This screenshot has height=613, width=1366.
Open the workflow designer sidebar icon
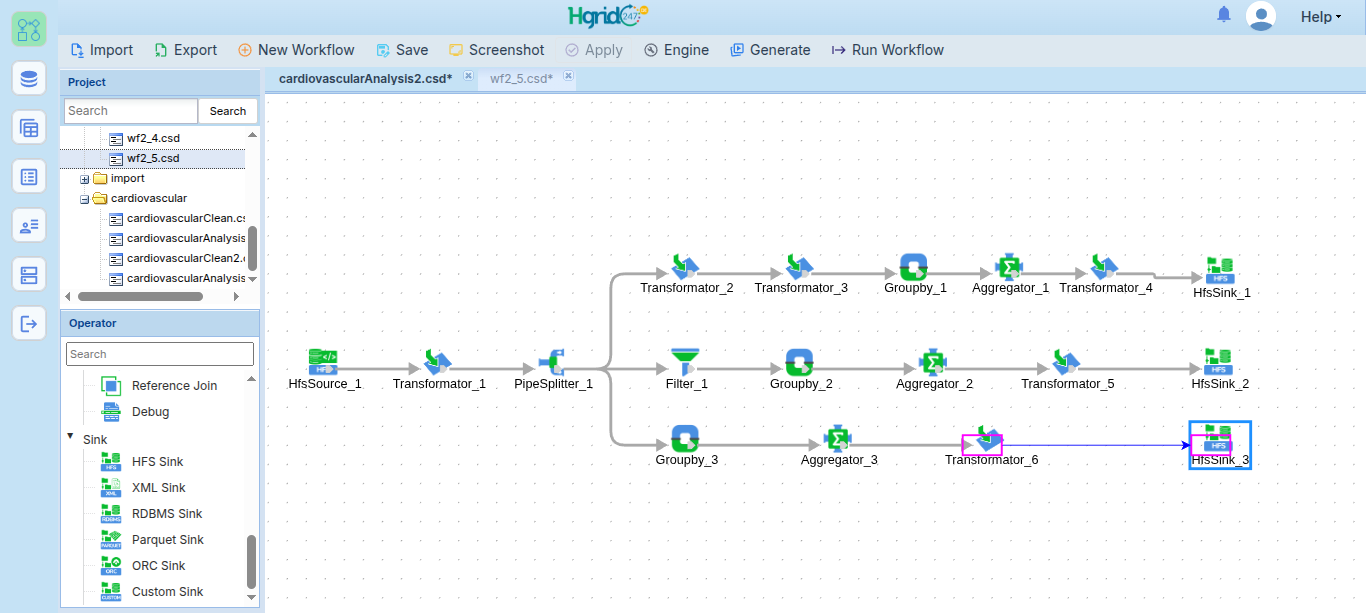(29, 29)
